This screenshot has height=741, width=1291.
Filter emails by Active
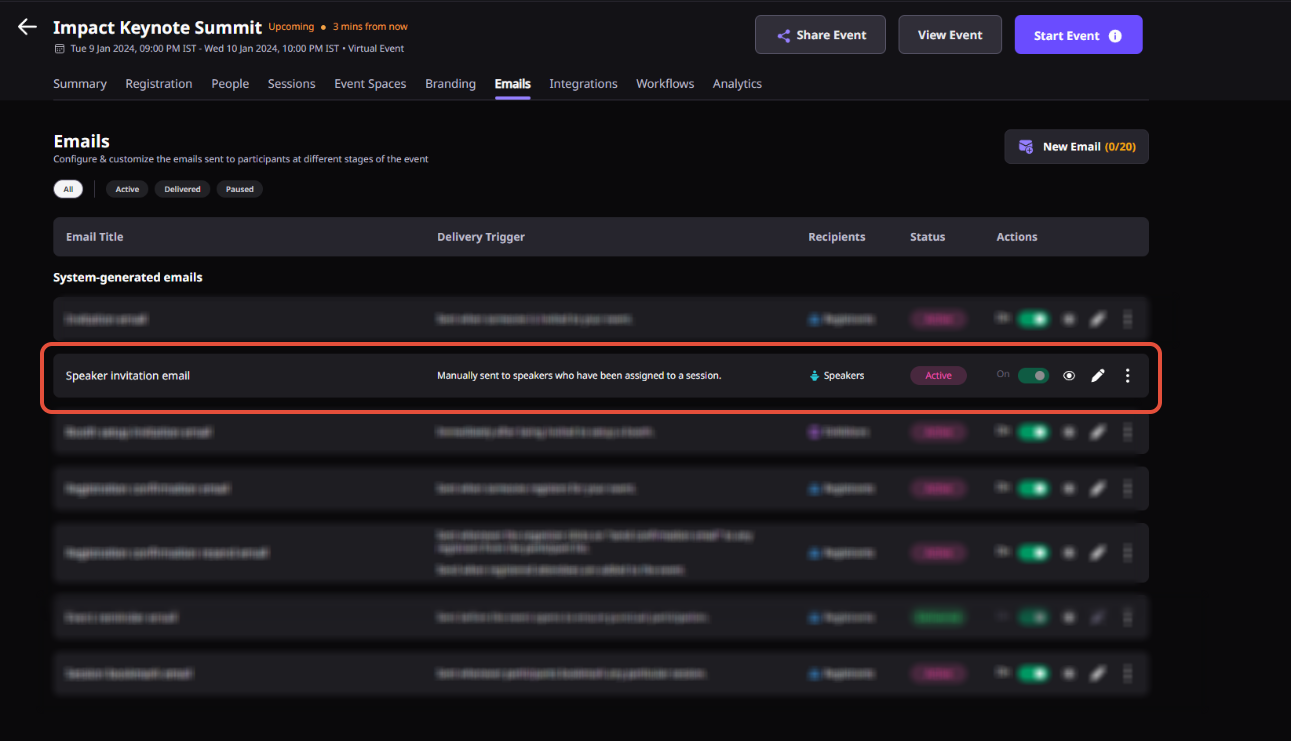pyautogui.click(x=127, y=189)
